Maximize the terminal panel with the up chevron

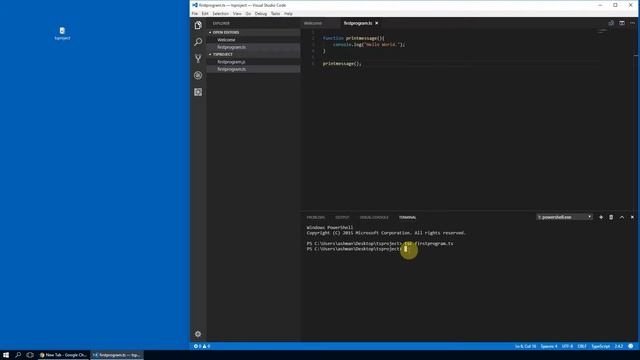pyautogui.click(x=622, y=217)
